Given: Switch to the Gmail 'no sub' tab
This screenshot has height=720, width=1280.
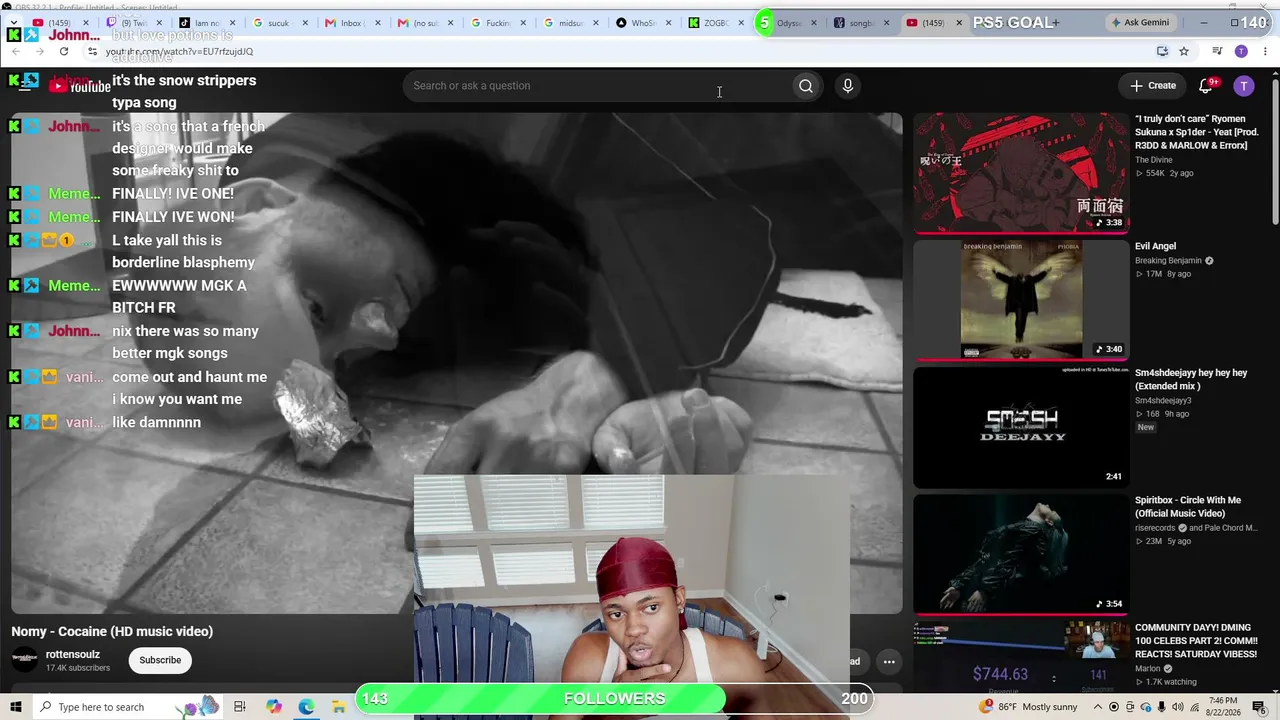Looking at the screenshot, I should (x=425, y=22).
